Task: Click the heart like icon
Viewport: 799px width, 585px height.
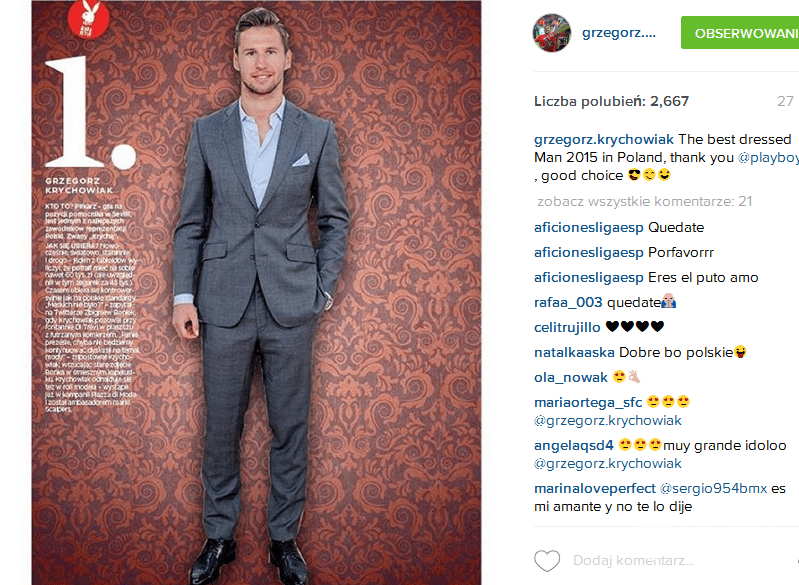Action: tap(547, 561)
